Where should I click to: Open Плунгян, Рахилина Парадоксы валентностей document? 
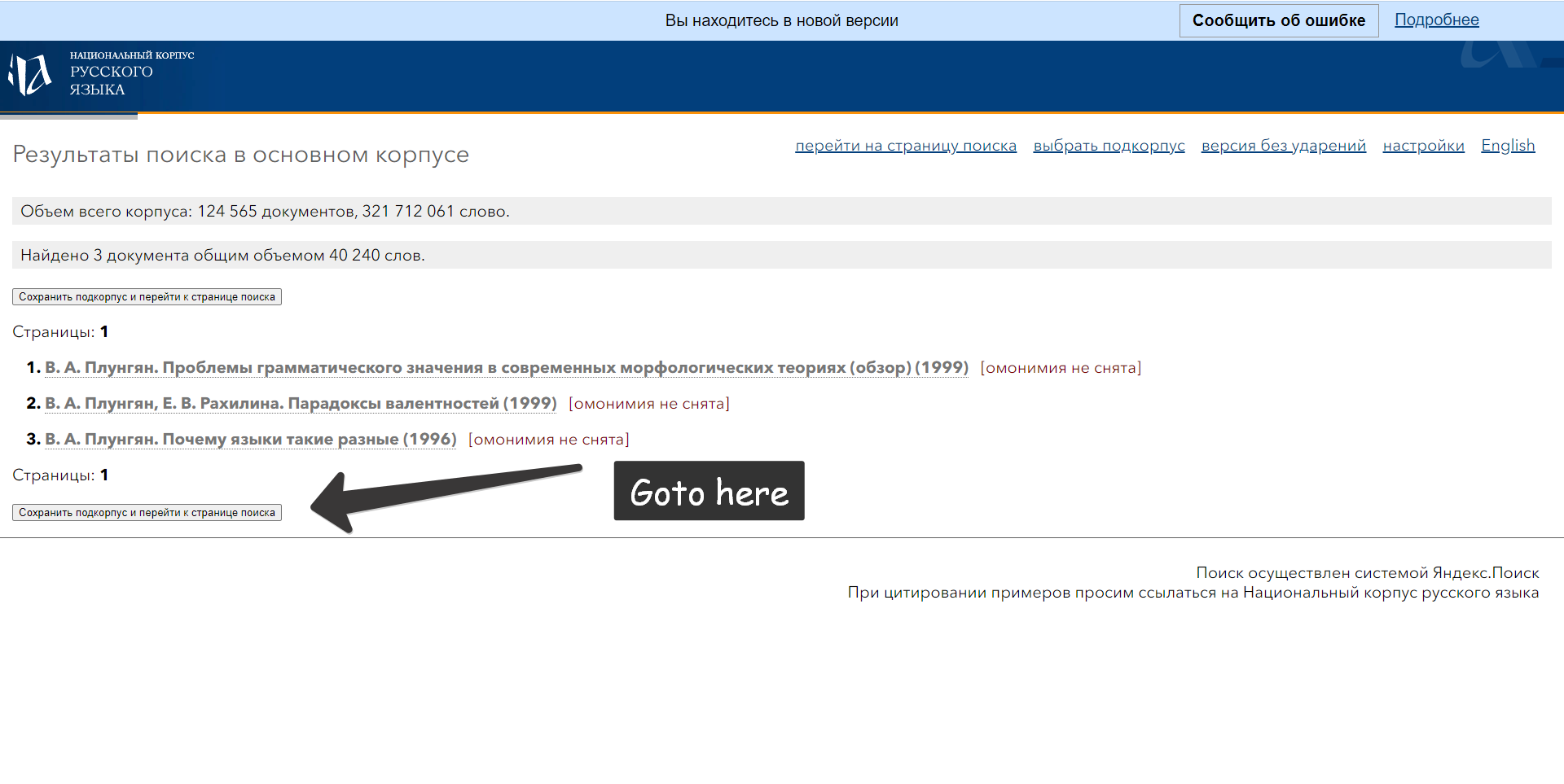coord(301,404)
